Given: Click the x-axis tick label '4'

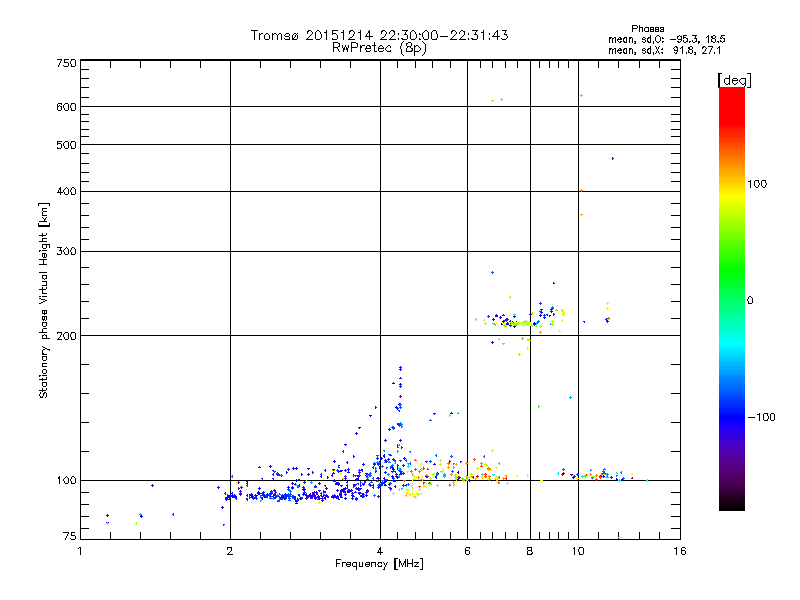Looking at the screenshot, I should coord(380,551).
